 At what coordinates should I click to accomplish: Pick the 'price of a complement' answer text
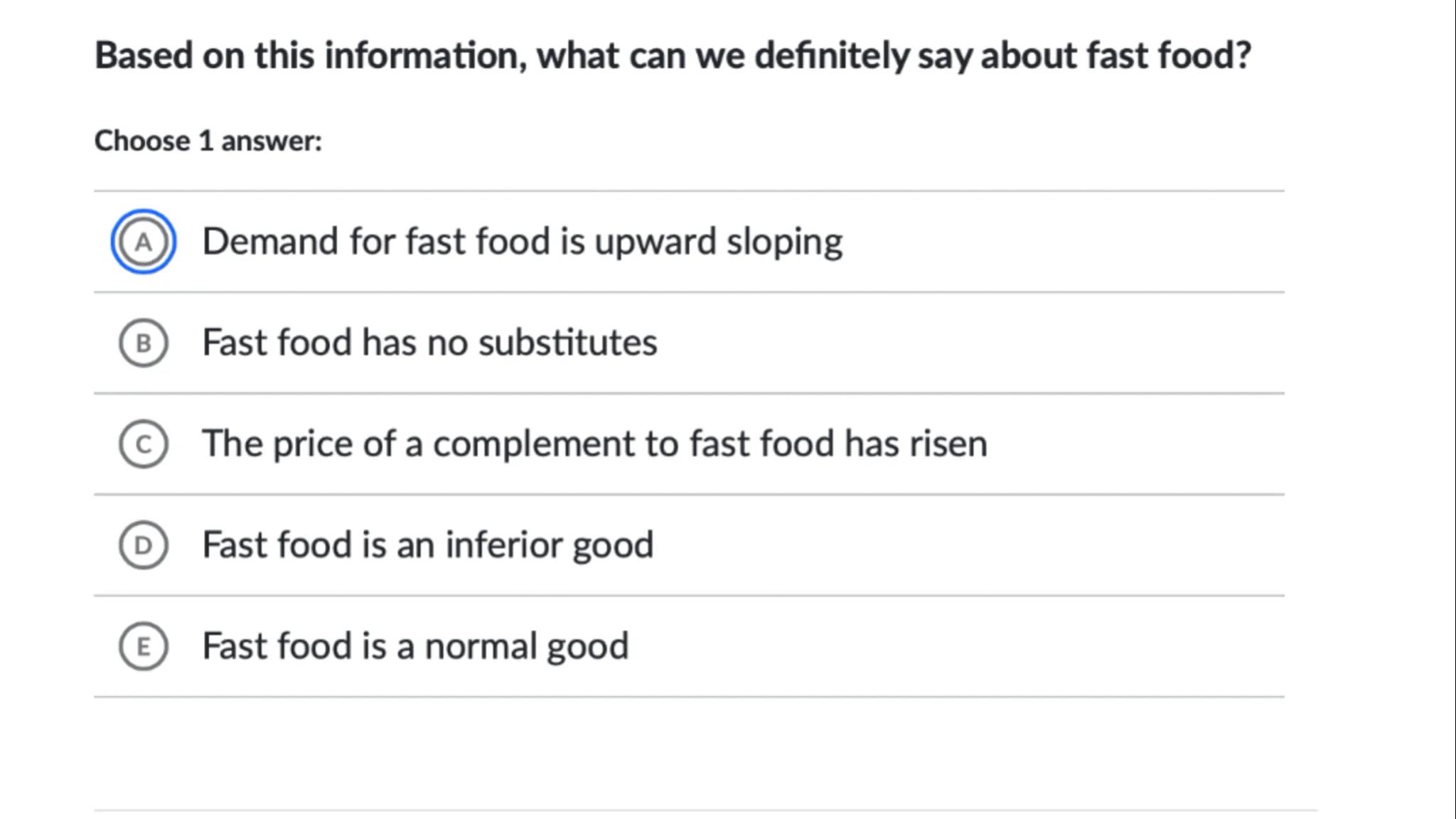[x=594, y=444]
